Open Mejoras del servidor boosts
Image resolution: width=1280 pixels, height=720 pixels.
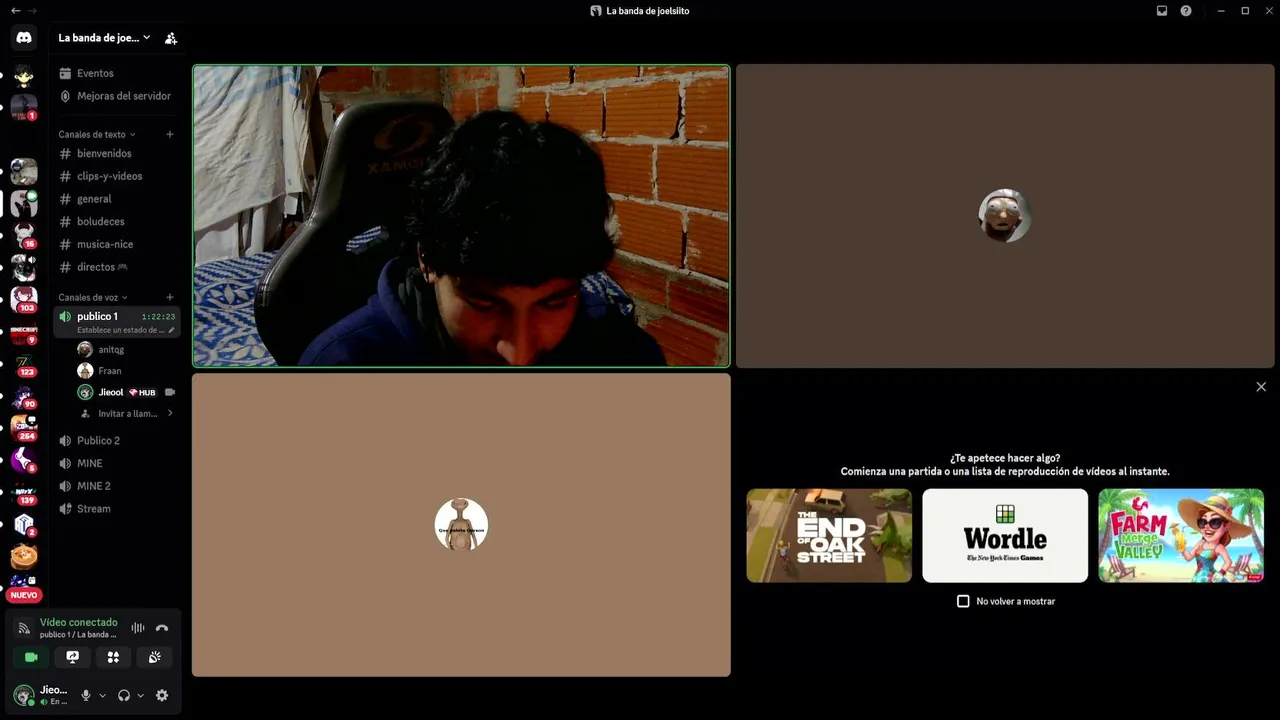117,96
